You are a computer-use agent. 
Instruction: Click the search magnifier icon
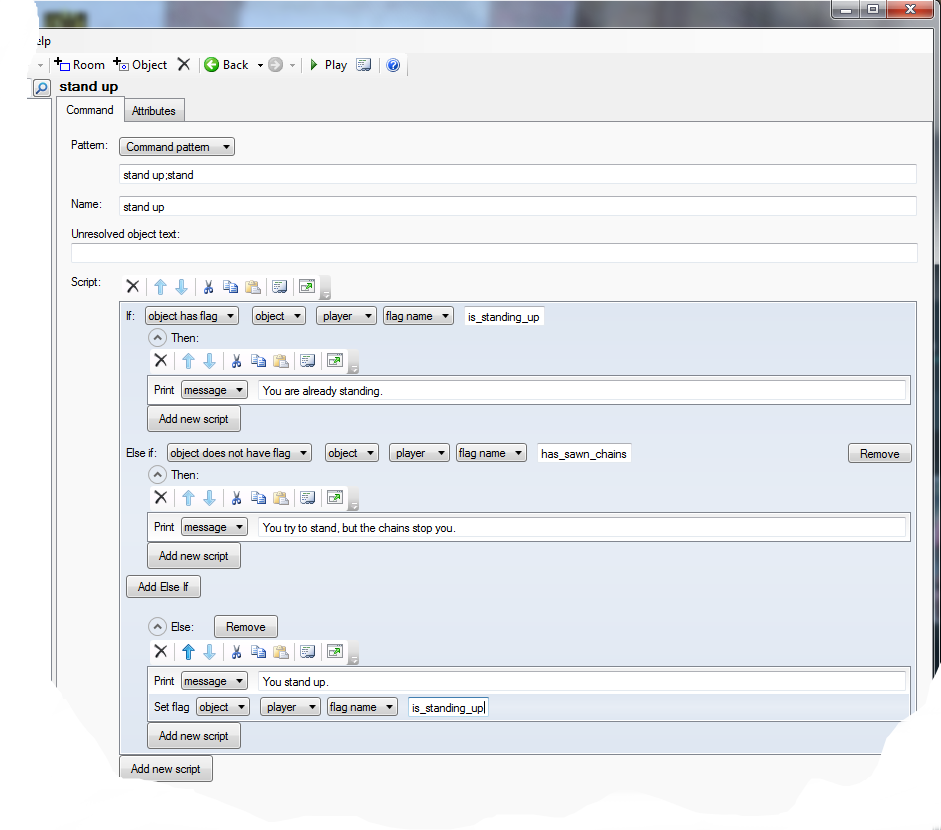pyautogui.click(x=41, y=89)
